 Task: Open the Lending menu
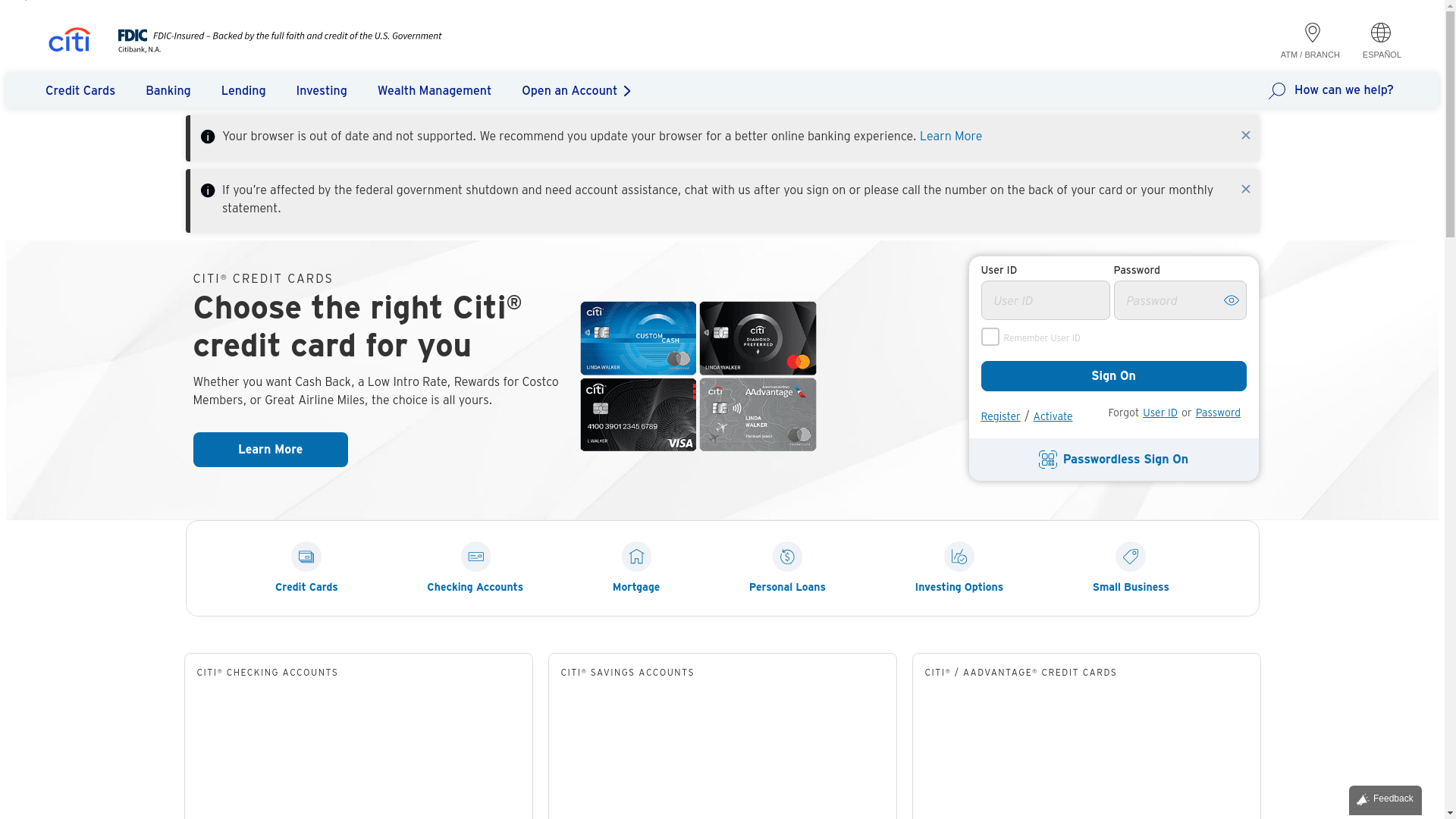click(243, 91)
